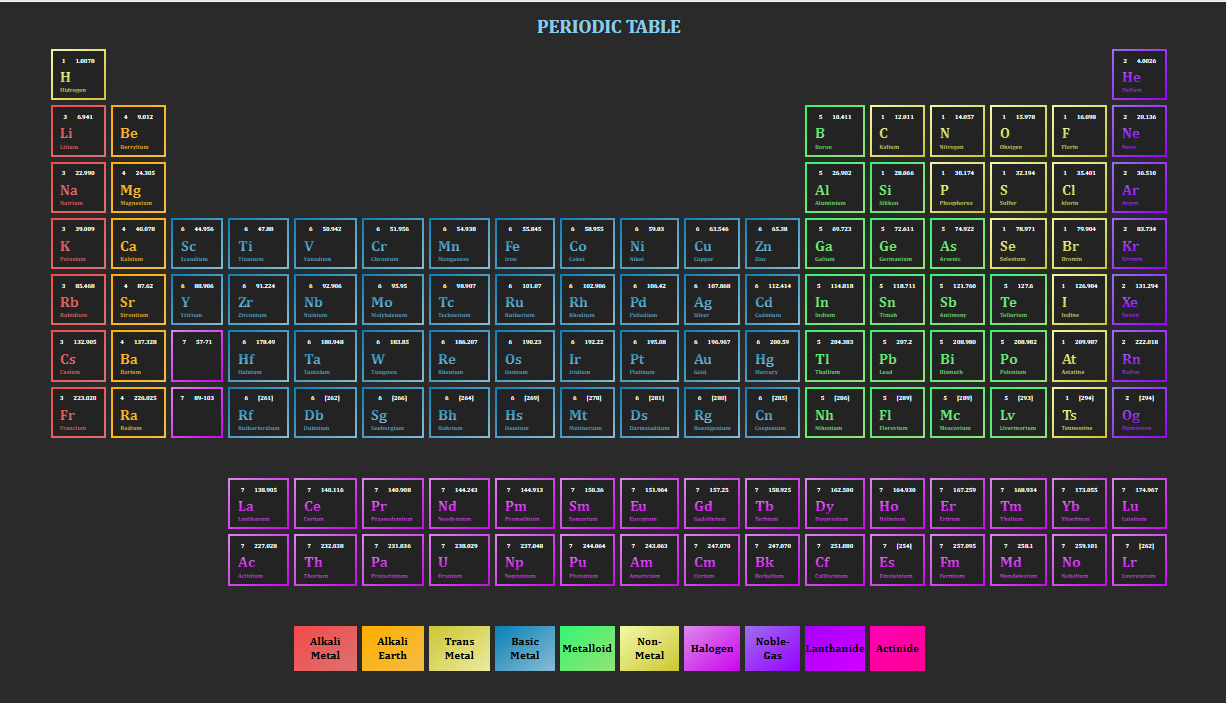Click the Francium (Fr) element tile
1226x703 pixels.
tap(78, 413)
